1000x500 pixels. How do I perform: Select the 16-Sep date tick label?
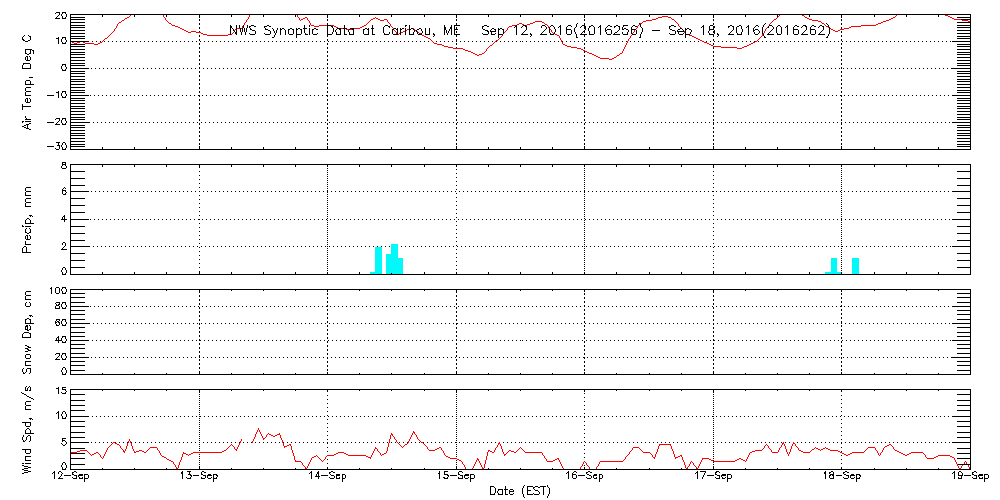pyautogui.click(x=584, y=477)
